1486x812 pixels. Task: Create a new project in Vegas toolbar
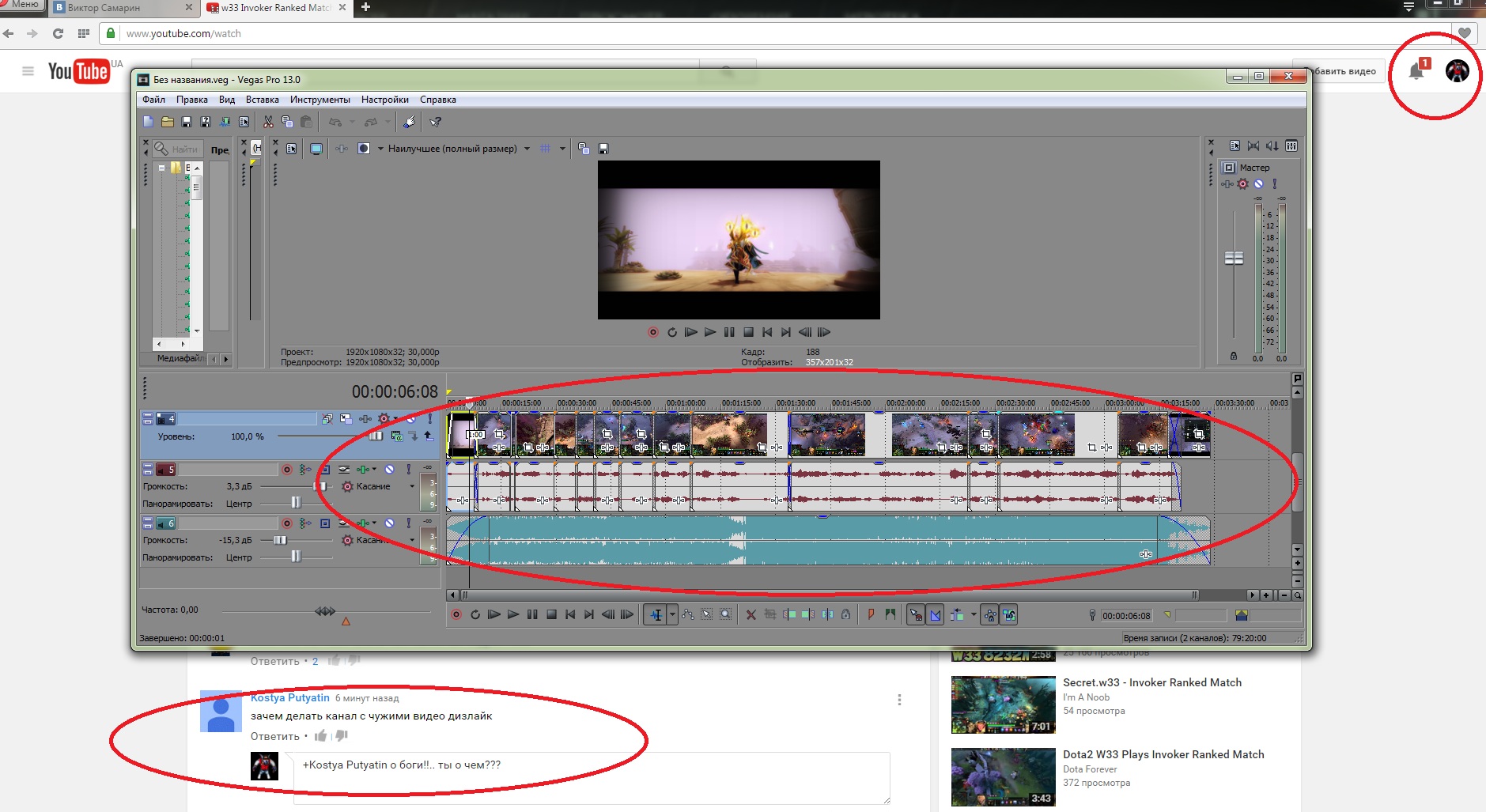[x=148, y=122]
